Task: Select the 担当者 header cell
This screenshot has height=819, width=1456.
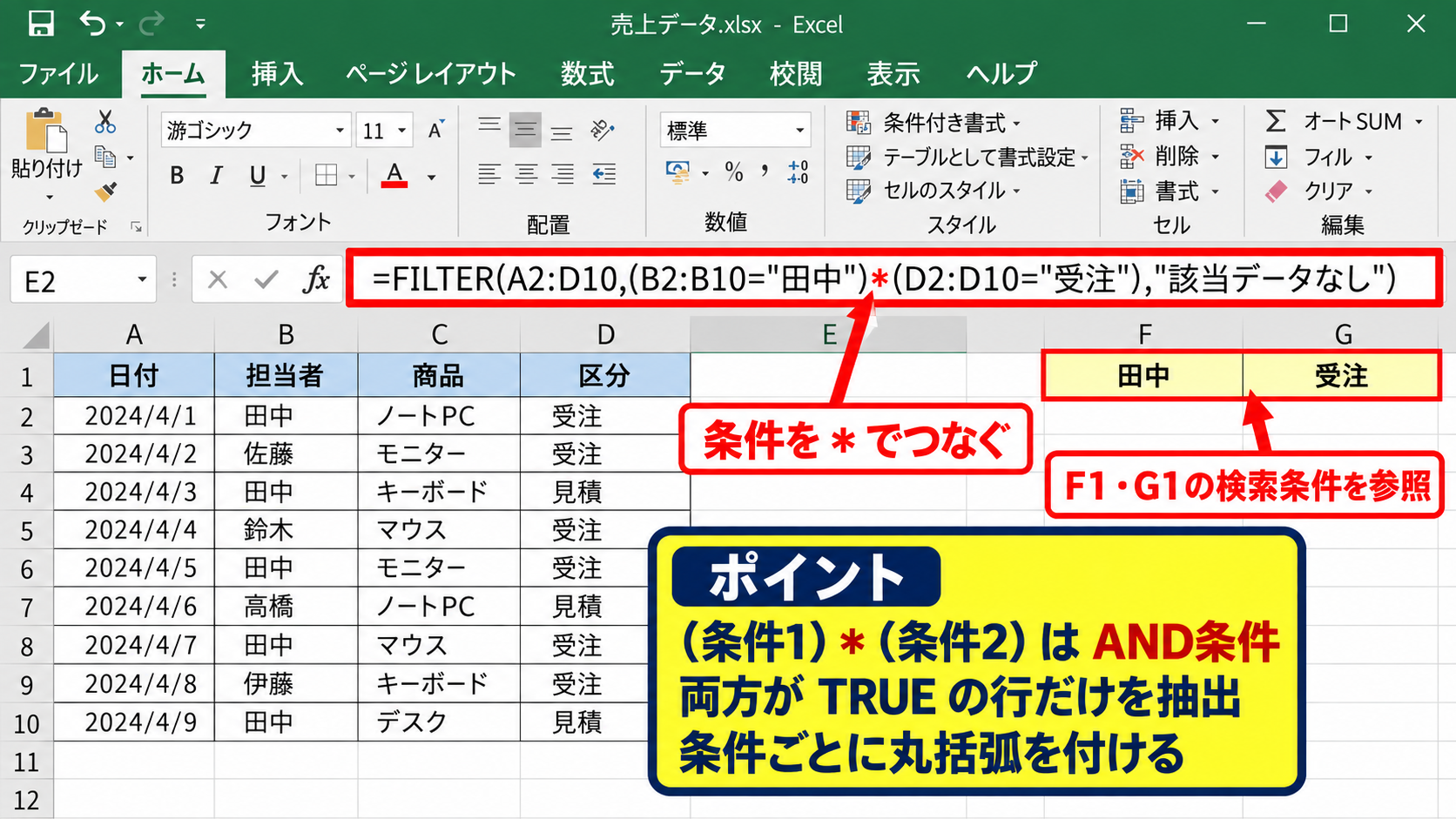Action: pos(286,375)
